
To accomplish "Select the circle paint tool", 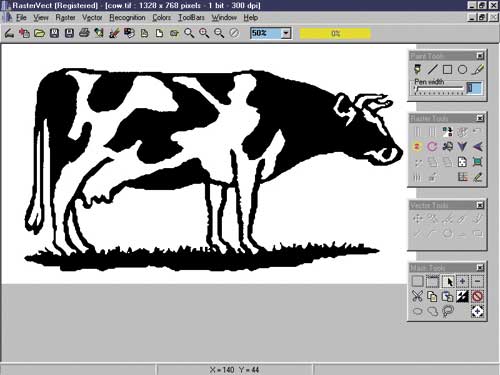I will click(x=462, y=69).
